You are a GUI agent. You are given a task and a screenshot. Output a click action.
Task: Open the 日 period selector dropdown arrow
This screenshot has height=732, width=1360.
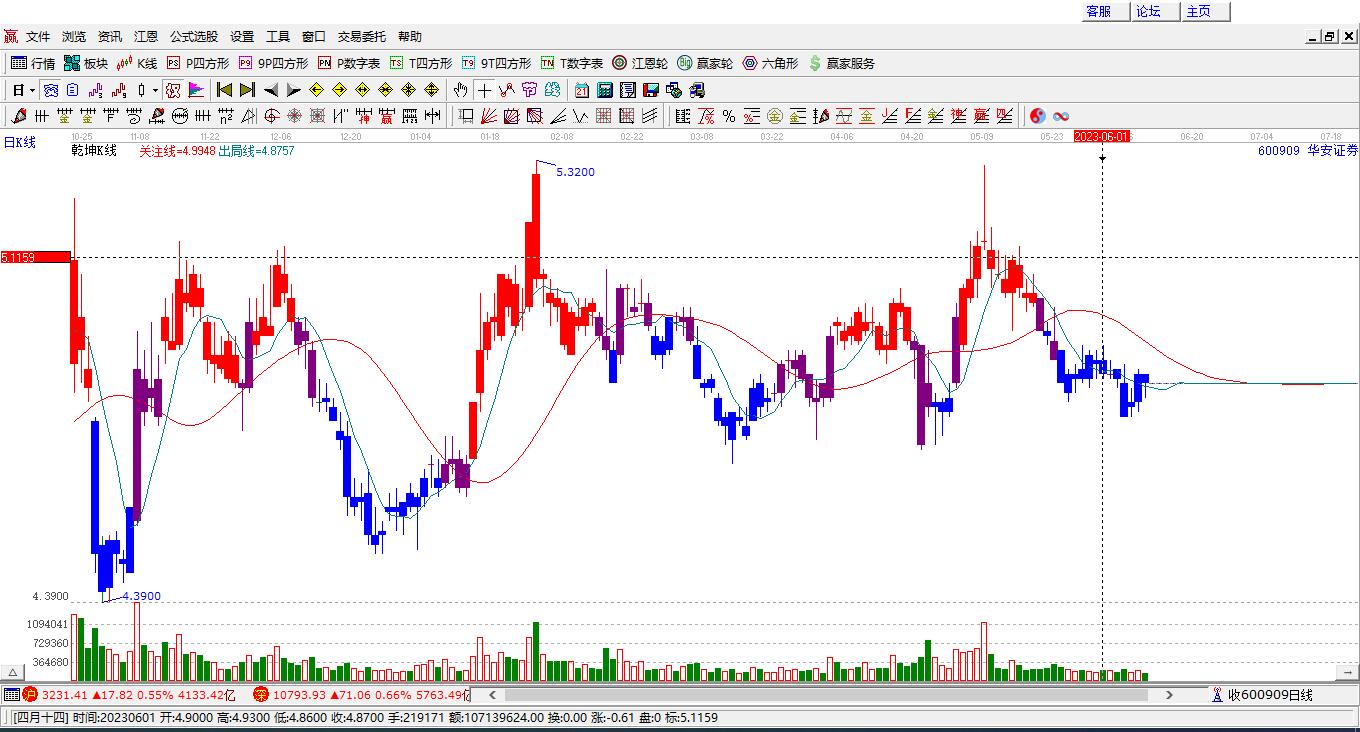coord(33,90)
